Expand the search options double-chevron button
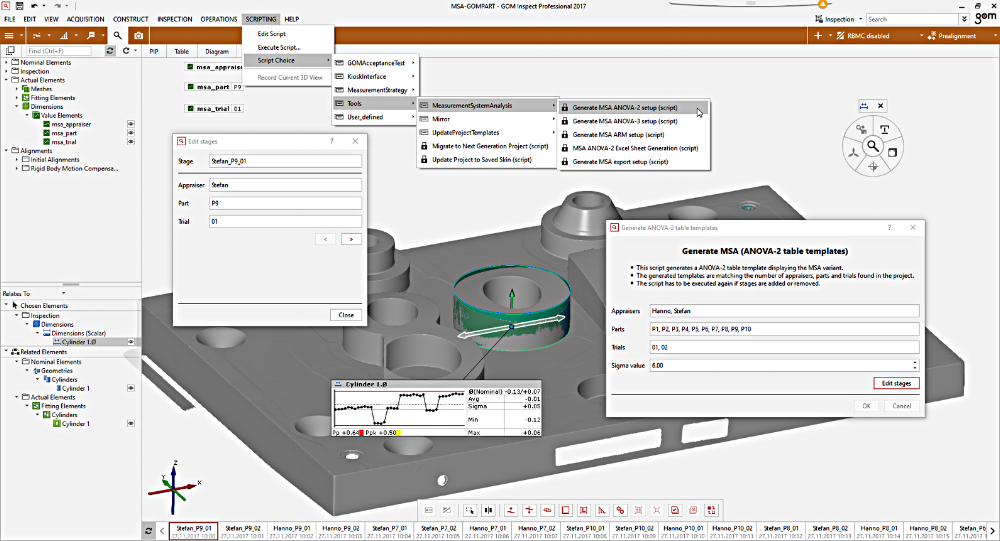 click(965, 19)
